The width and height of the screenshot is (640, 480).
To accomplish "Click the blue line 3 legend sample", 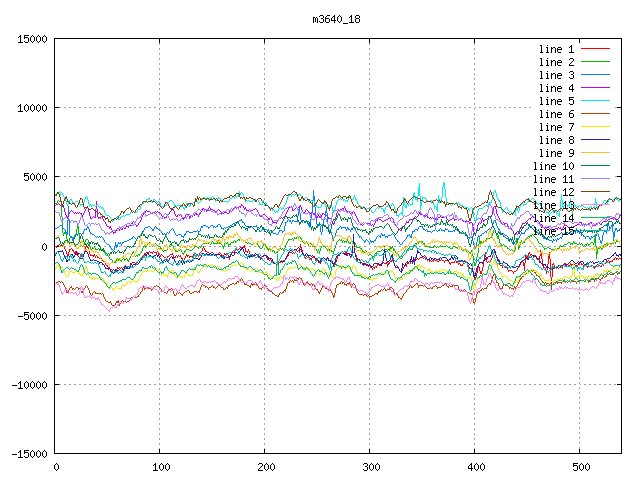I will pyautogui.click(x=595, y=75).
